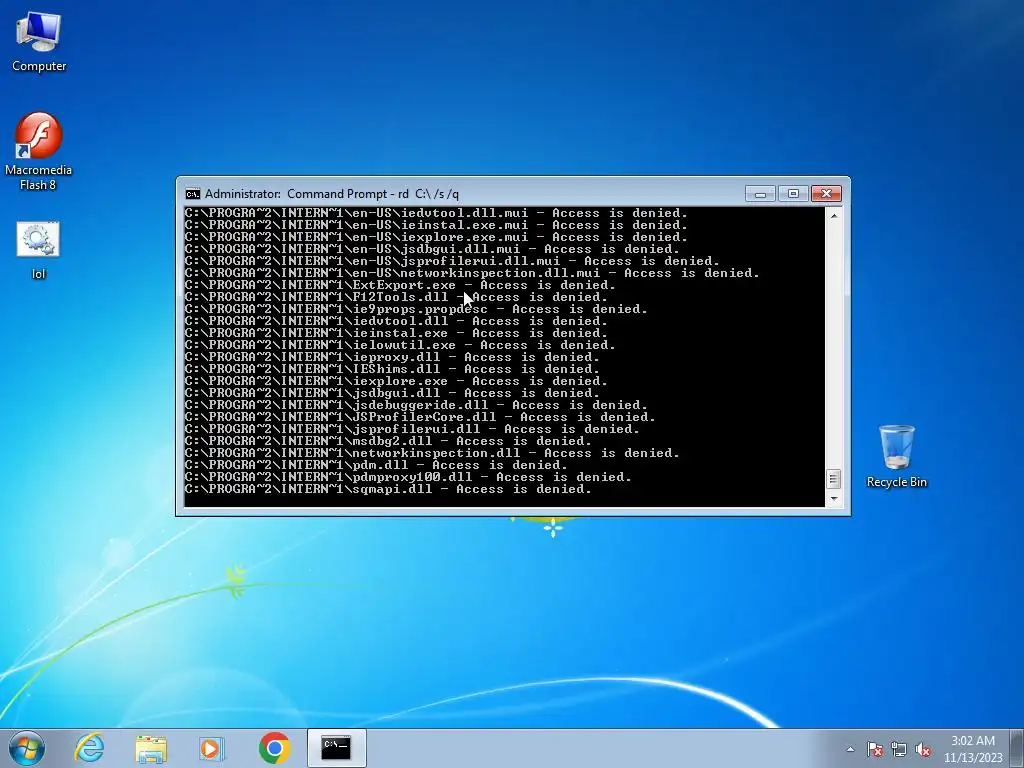Click the line containing ie9props.propdesc
Image resolution: width=1024 pixels, height=768 pixels.
(416, 309)
